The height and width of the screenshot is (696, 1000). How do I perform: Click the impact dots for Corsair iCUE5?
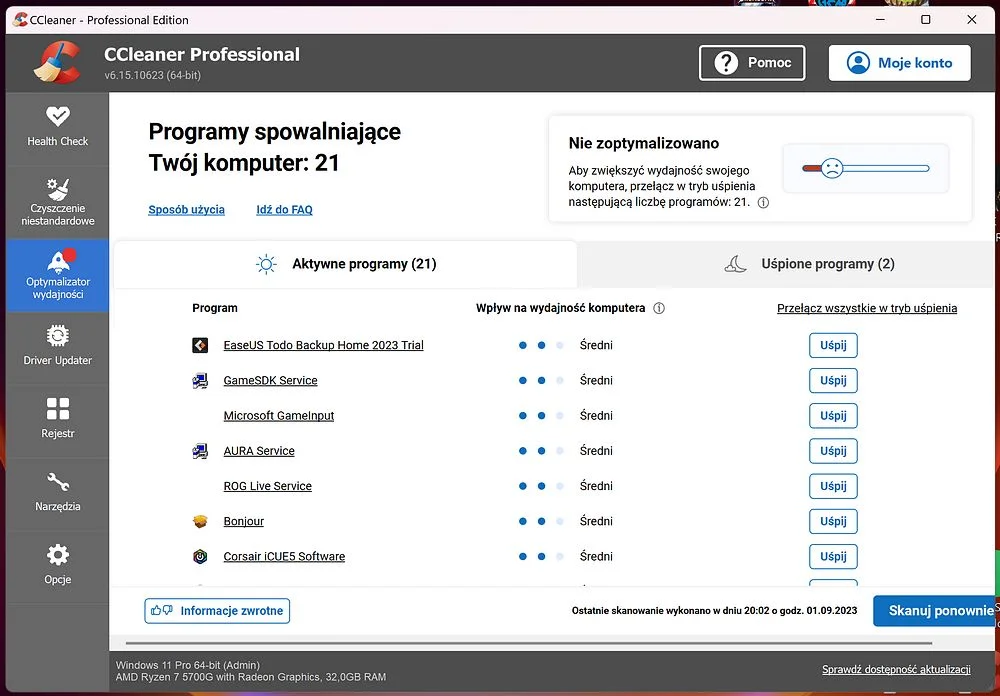point(541,556)
